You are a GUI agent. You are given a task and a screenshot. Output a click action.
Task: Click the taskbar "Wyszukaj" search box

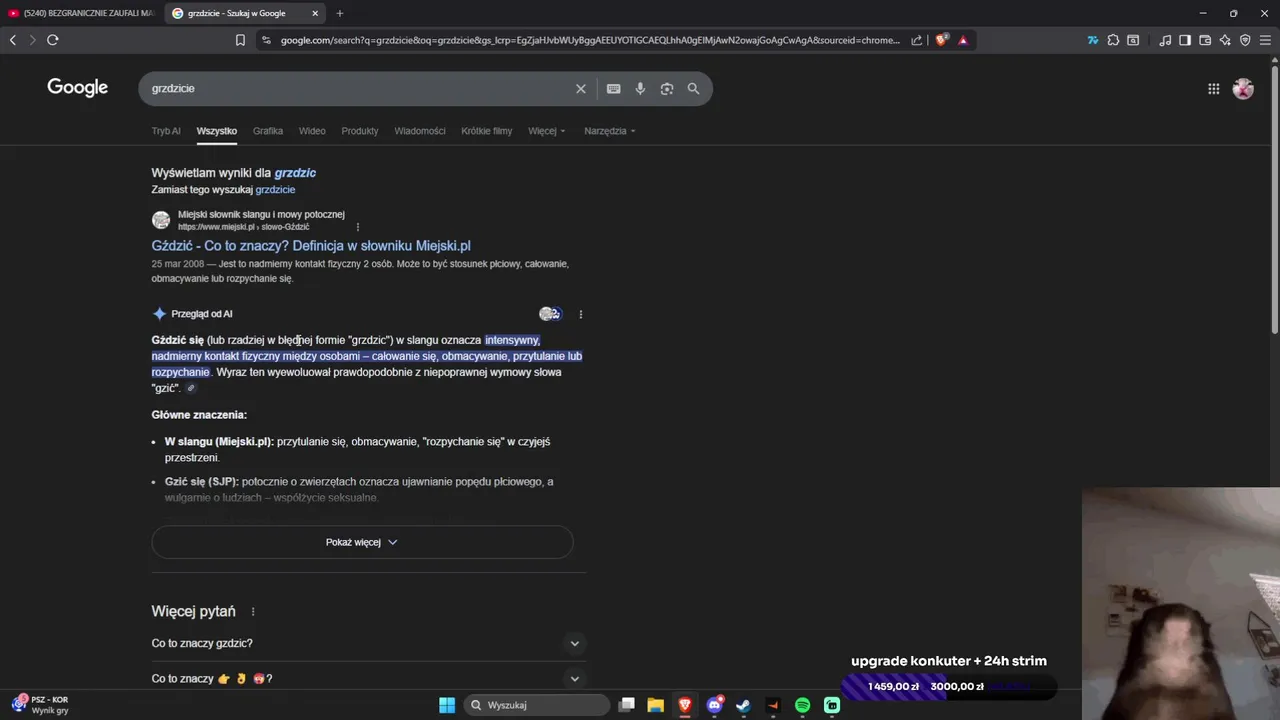pyautogui.click(x=538, y=705)
